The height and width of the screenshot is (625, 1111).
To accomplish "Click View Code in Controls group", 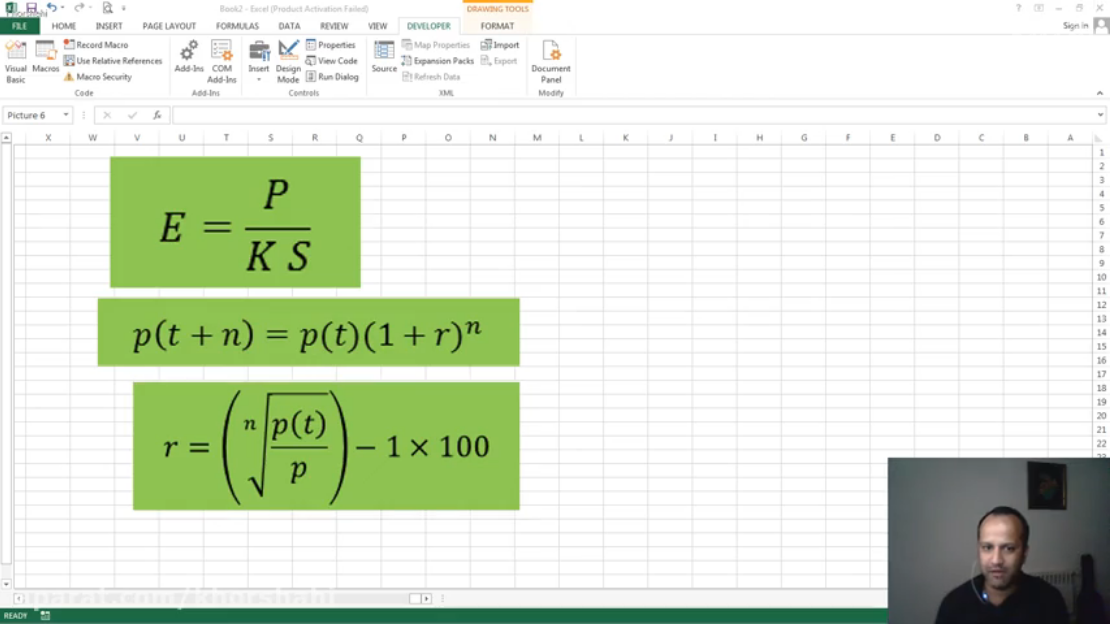I will 331,61.
